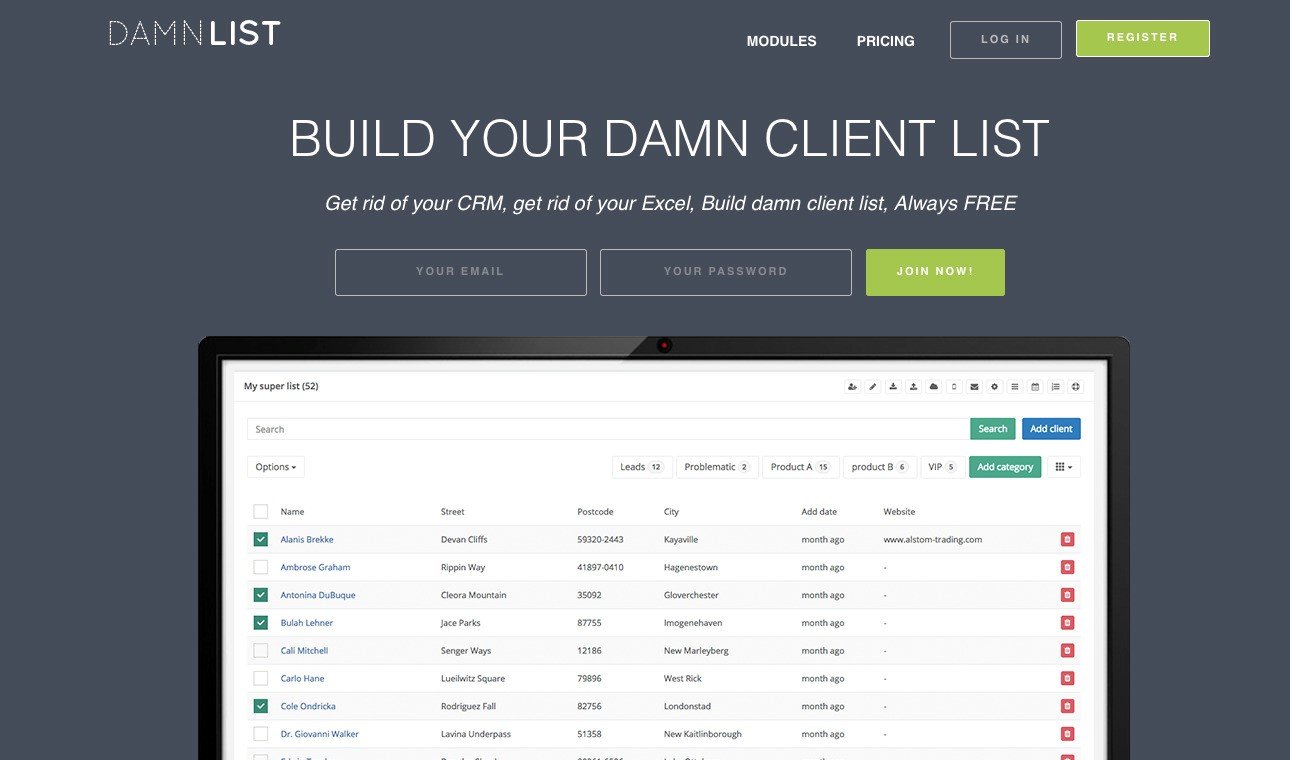Delete the Bulah Lehner row with its trash icon
Image resolution: width=1290 pixels, height=760 pixels.
(x=1067, y=623)
